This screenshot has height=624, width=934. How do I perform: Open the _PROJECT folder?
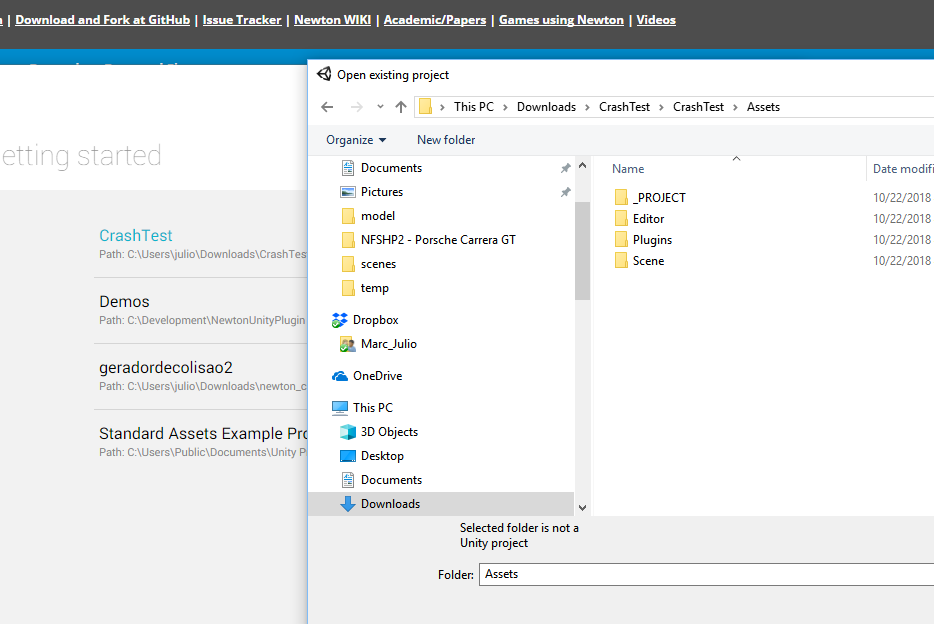659,198
